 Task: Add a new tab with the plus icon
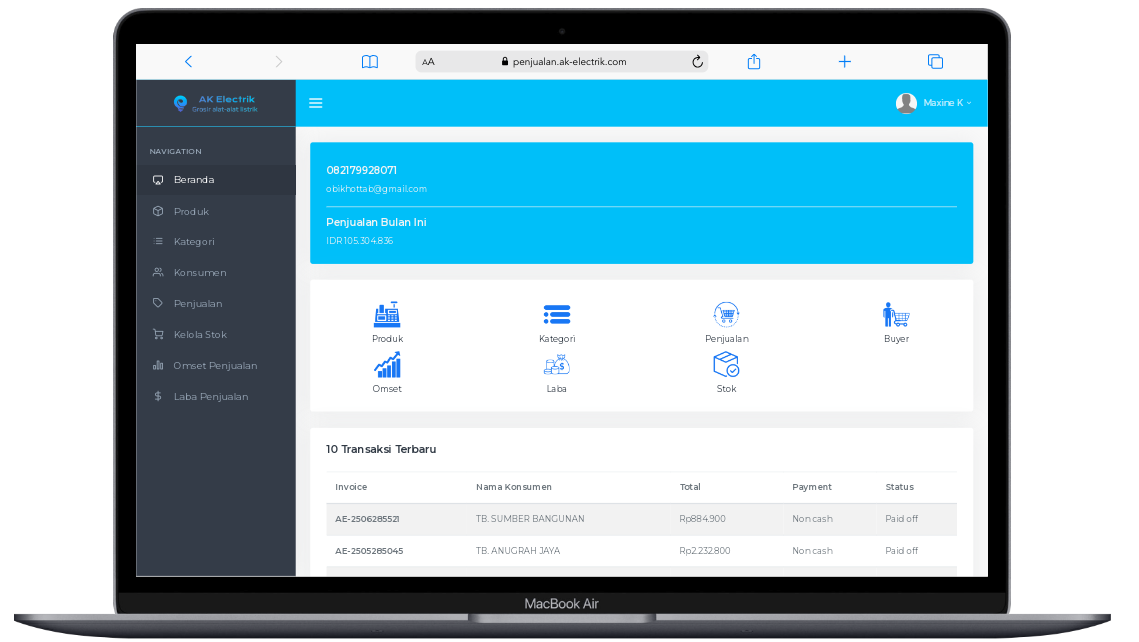(x=845, y=62)
